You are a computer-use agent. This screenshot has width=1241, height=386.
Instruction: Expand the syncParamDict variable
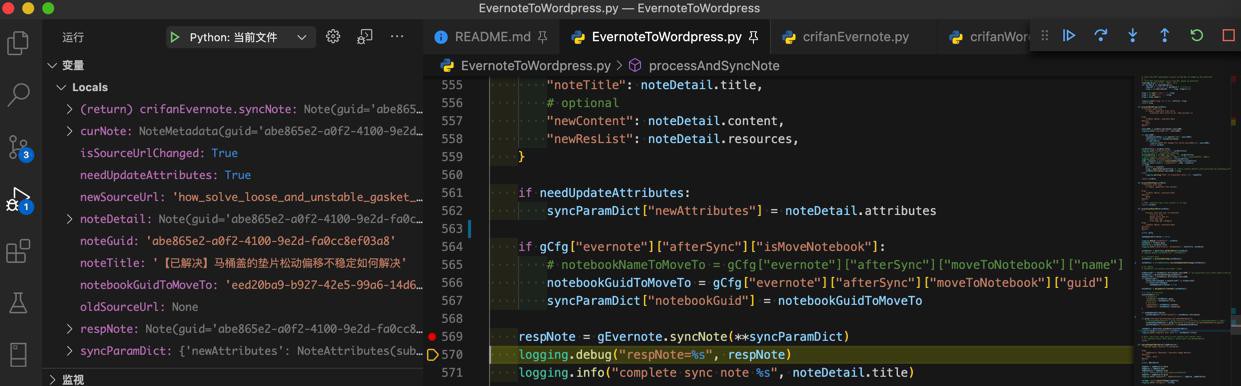tap(70, 351)
